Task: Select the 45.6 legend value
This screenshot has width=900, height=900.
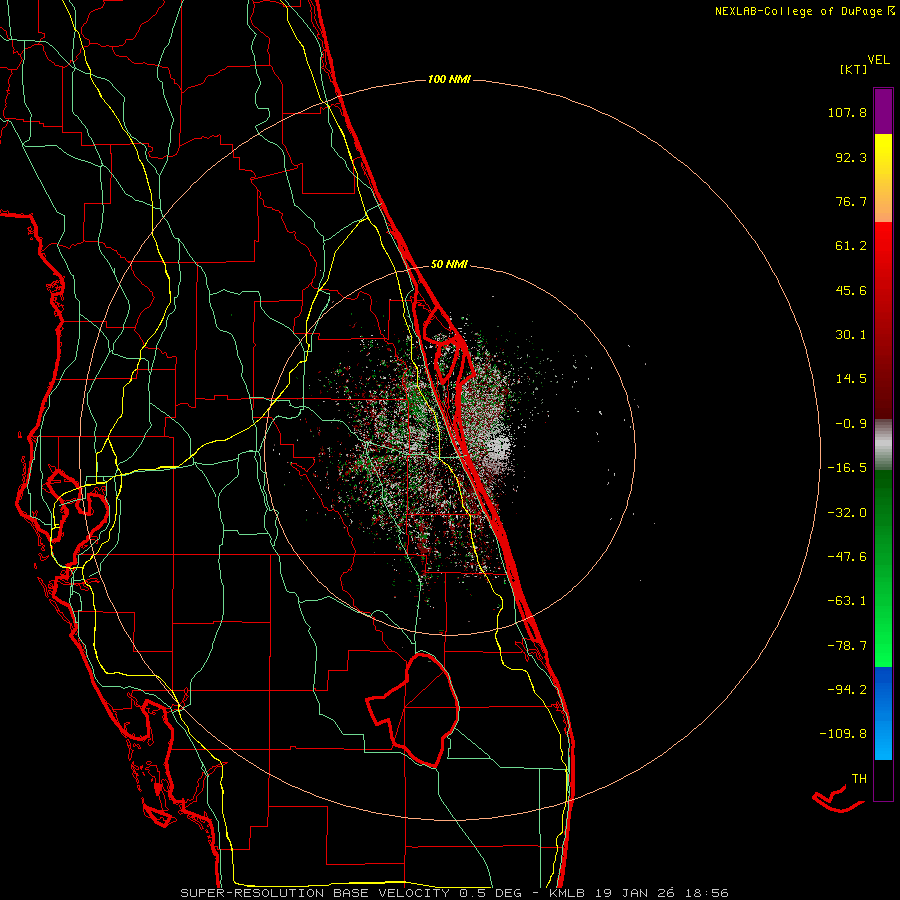Action: (x=851, y=290)
